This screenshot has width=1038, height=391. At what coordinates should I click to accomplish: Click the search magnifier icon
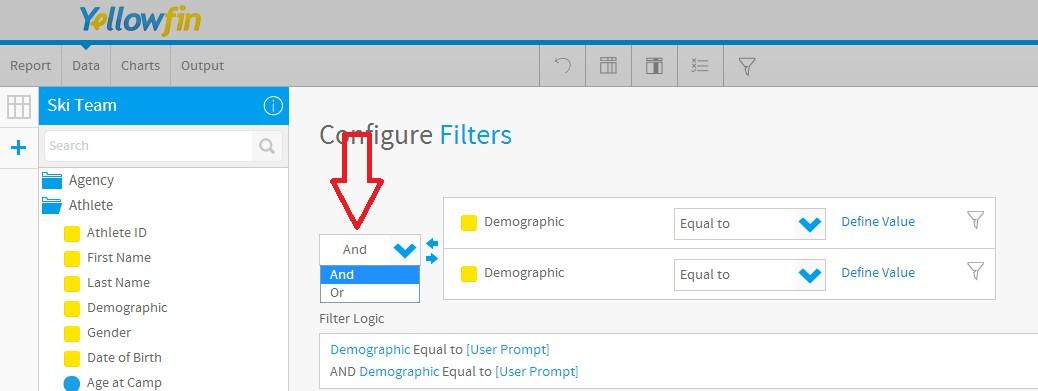[267, 146]
